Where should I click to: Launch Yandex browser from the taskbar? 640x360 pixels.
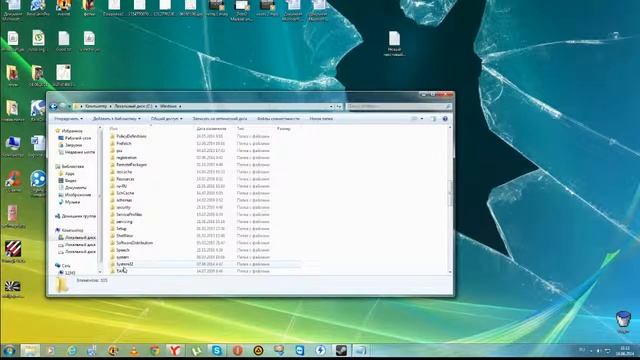175,350
